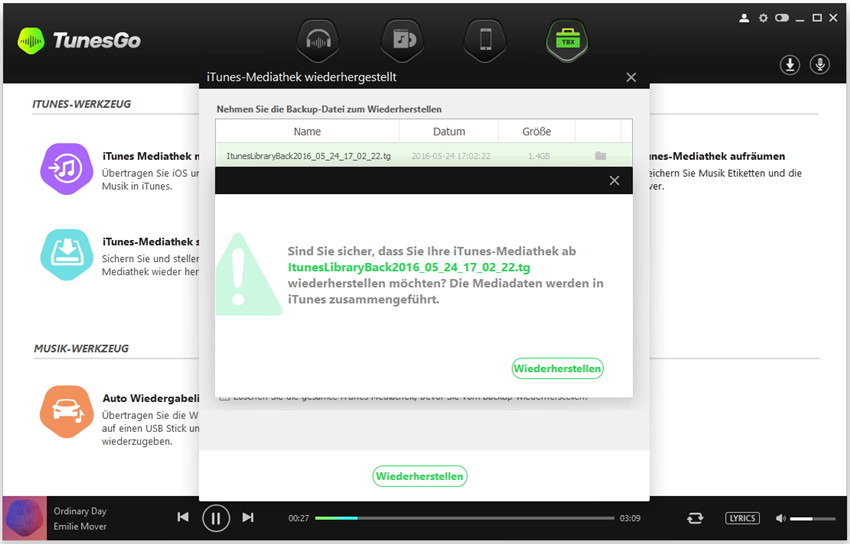Screen dimensions: 850x544
Task: Toggle the repeat mode icon
Action: click(x=695, y=519)
